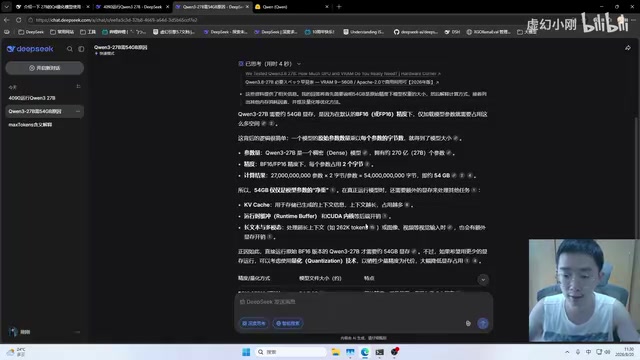Open the recording app icon with red dot
Viewport: 640px width, 360px height.
tap(394, 351)
